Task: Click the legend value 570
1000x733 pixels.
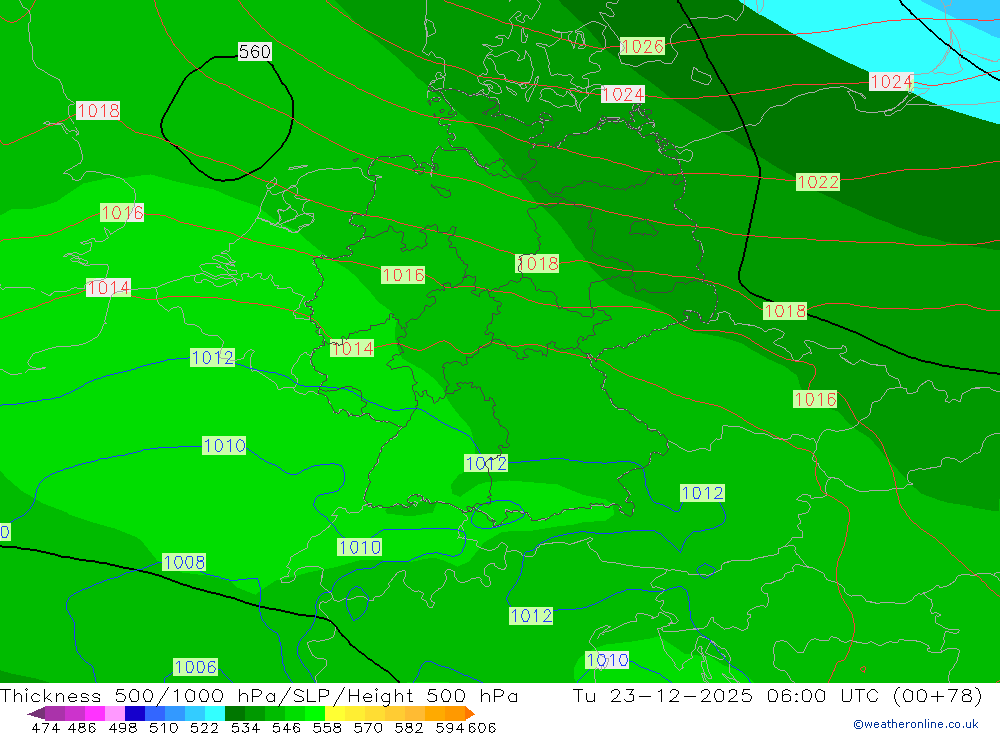Action: click(368, 728)
